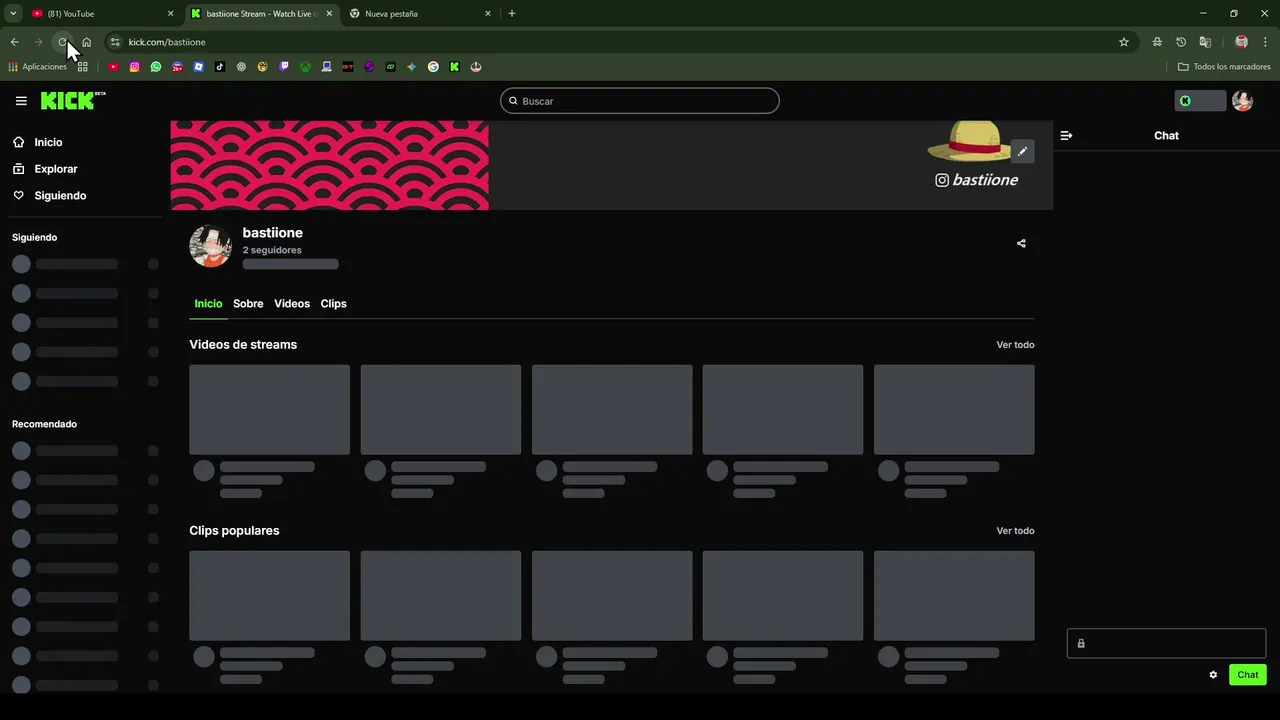
Task: Click the green Chat send button
Action: (1247, 675)
